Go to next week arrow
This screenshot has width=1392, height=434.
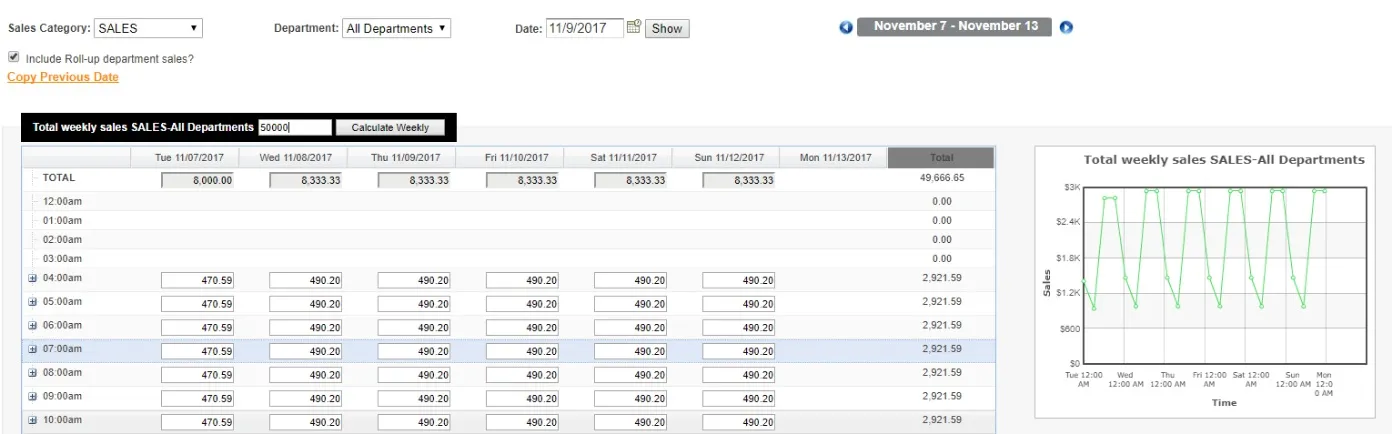pyautogui.click(x=1066, y=27)
